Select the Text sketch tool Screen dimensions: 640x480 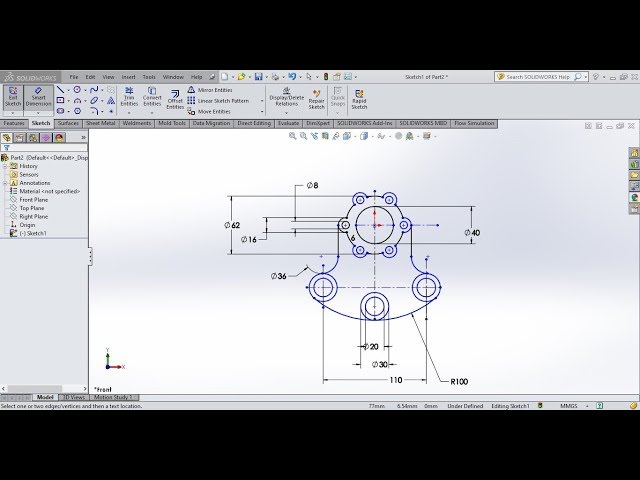click(111, 100)
